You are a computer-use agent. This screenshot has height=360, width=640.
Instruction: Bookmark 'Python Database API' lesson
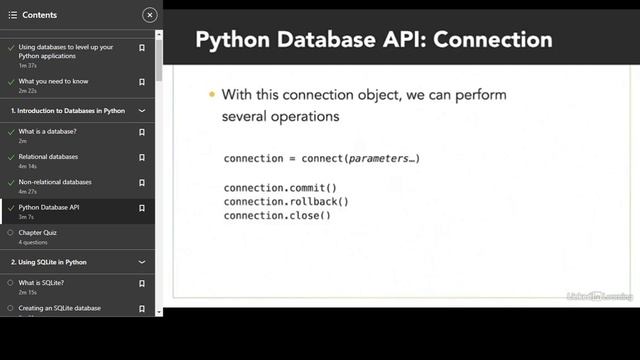point(142,208)
